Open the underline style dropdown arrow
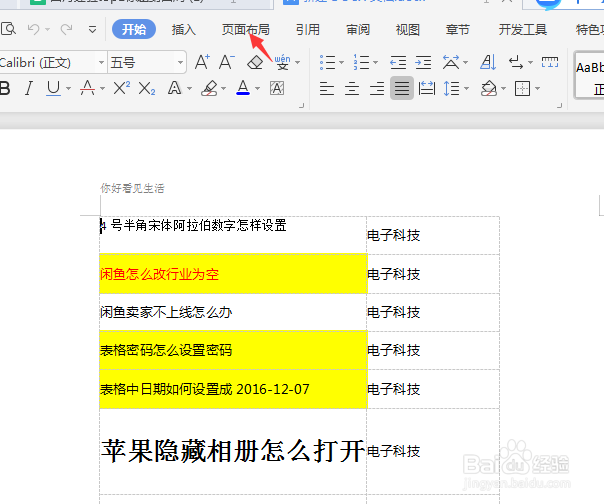Viewport: 604px width, 504px height. click(x=69, y=89)
